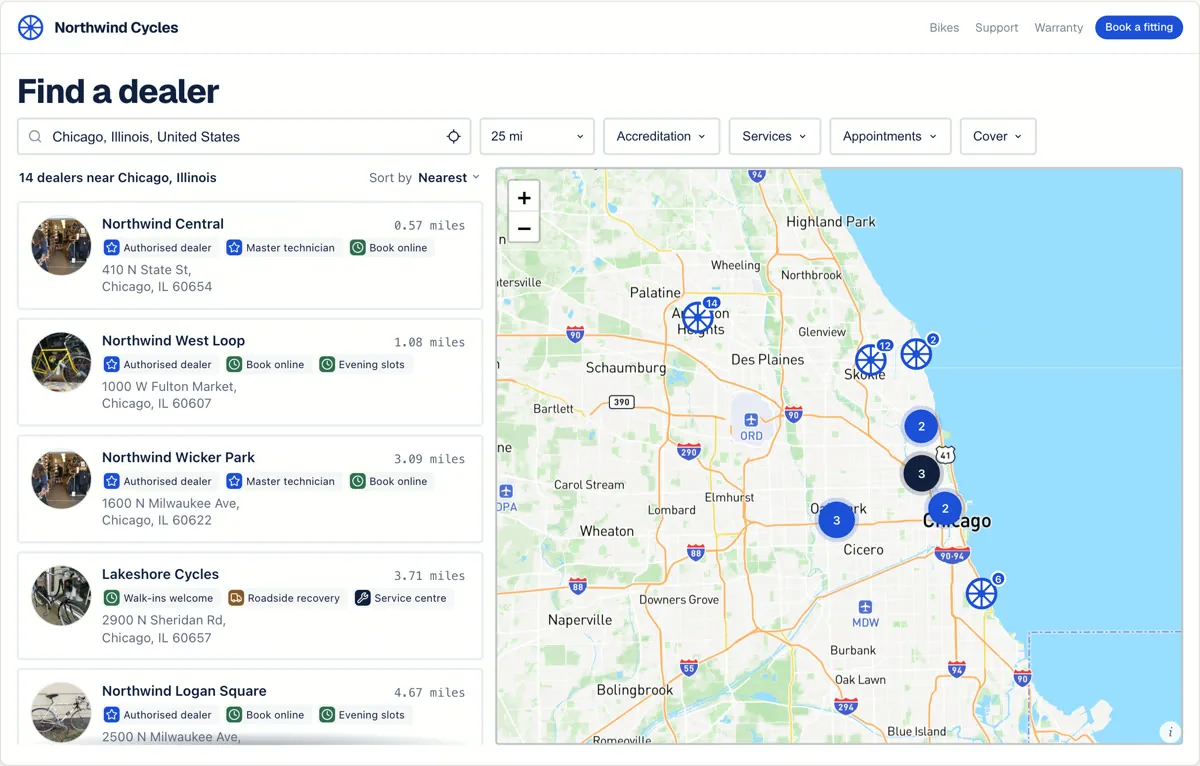Click Northwind Central Master technician badge

click(283, 247)
